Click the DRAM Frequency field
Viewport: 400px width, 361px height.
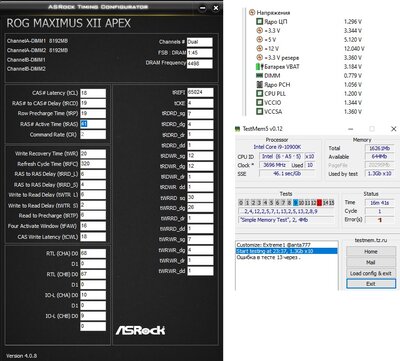[200, 64]
